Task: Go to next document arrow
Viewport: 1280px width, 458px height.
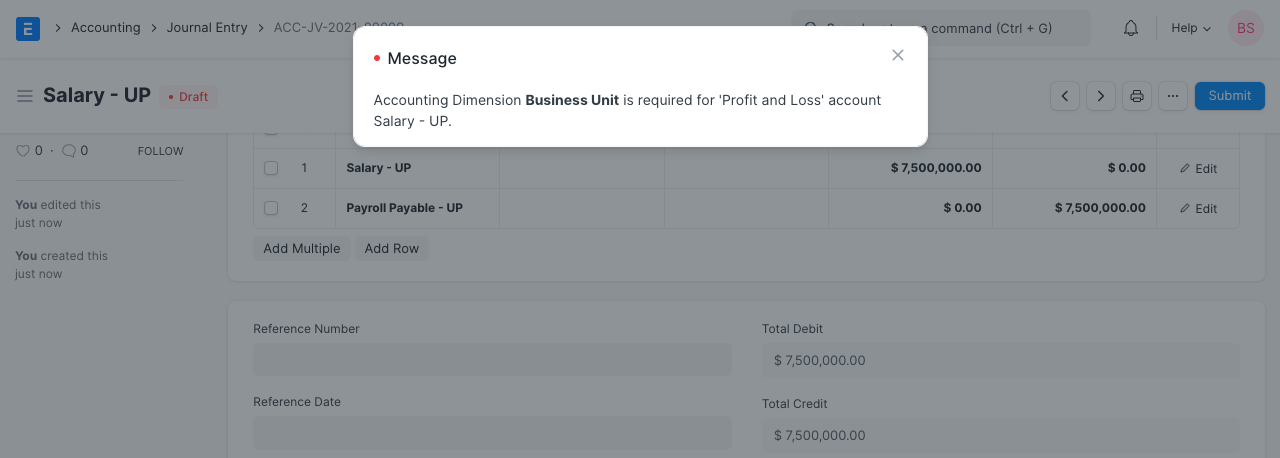Action: pos(1101,96)
